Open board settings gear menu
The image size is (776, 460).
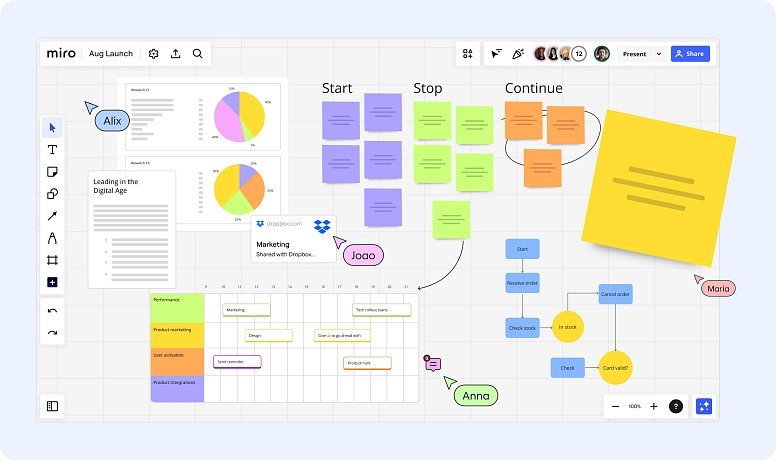tap(153, 54)
